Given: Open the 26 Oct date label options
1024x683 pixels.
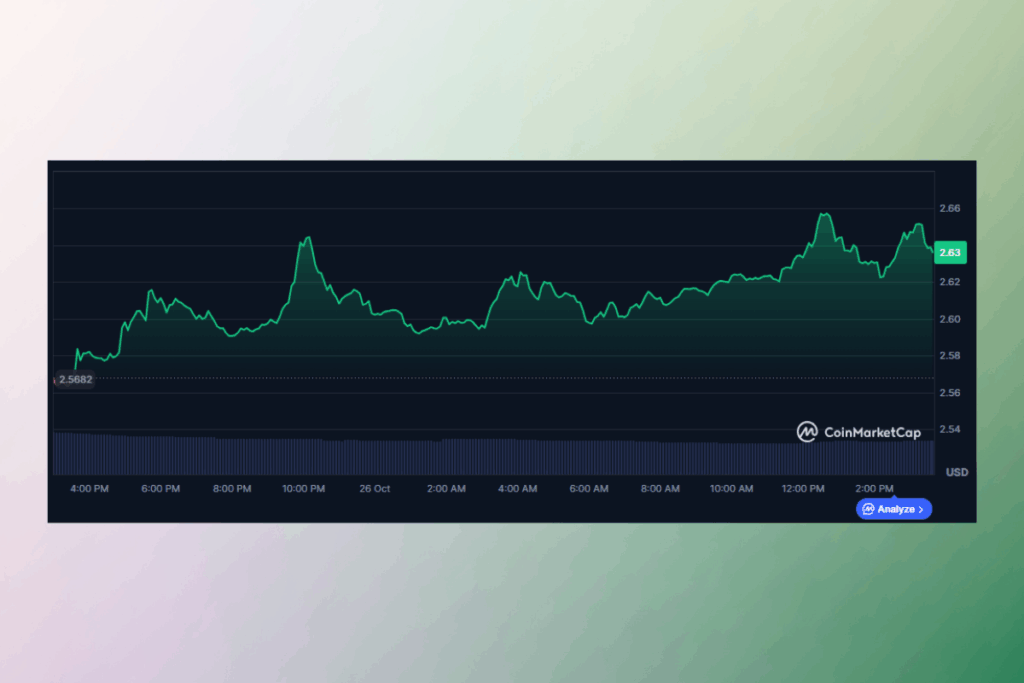Looking at the screenshot, I should click(374, 488).
